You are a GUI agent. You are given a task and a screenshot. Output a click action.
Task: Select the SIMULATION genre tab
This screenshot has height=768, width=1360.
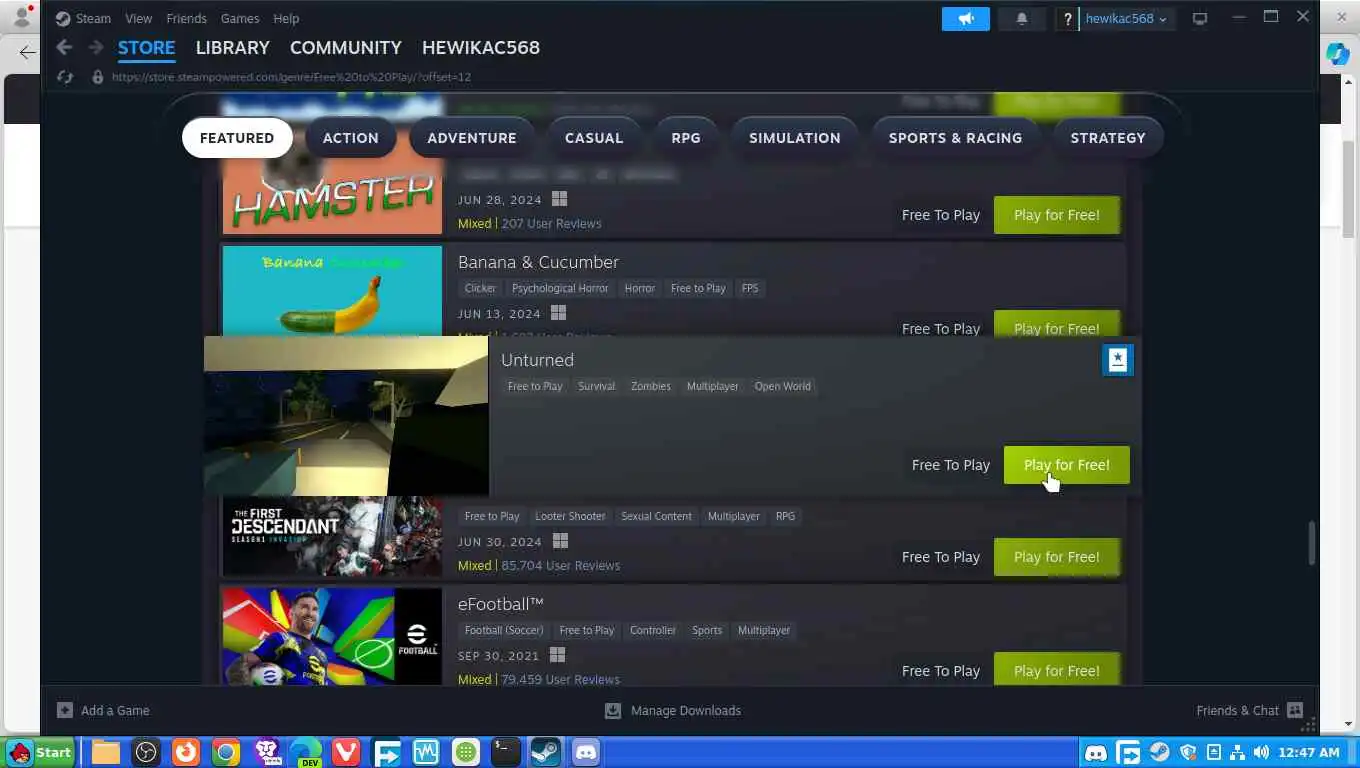pyautogui.click(x=795, y=138)
